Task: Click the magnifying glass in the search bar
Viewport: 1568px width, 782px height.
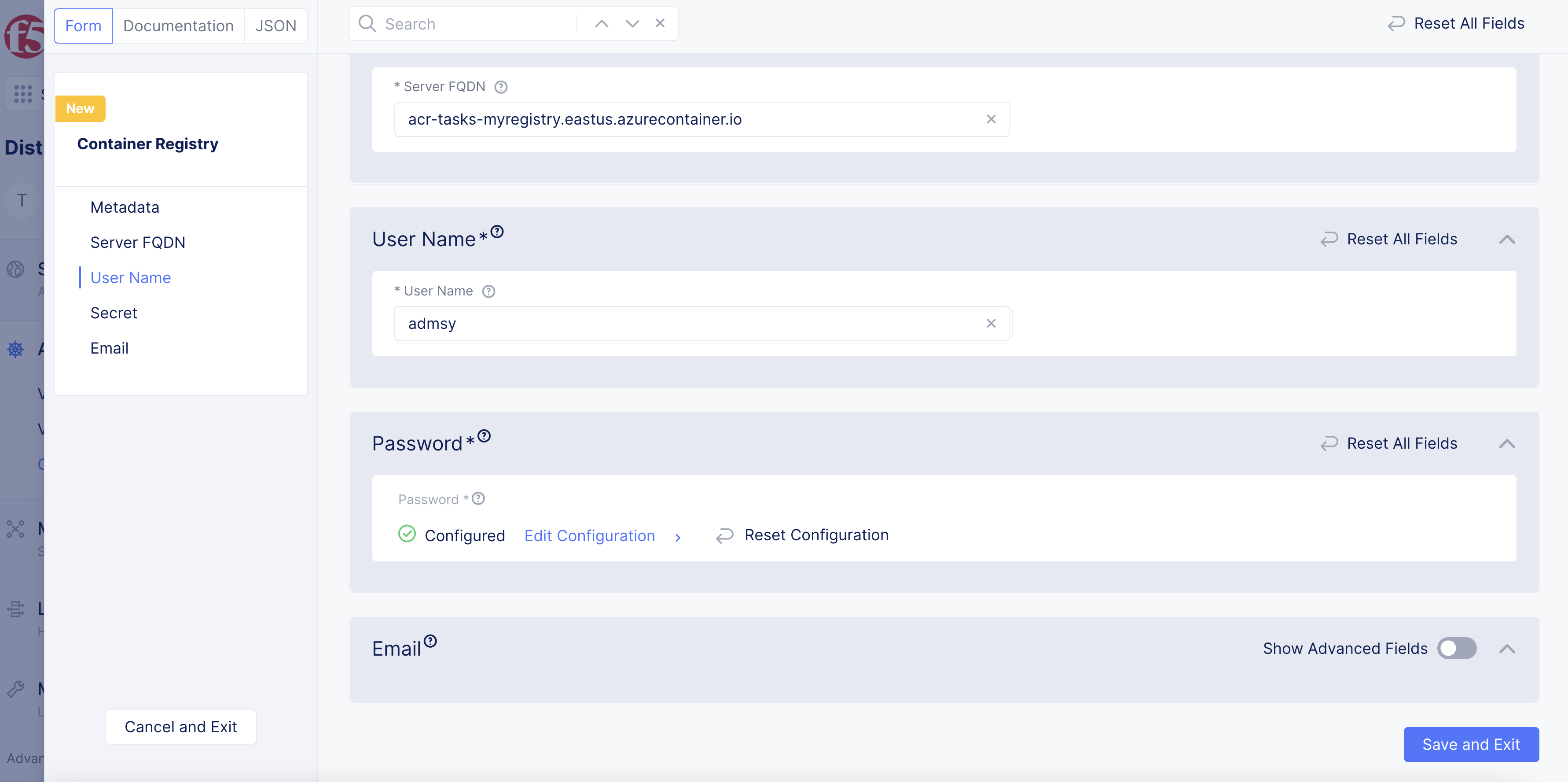Action: pos(367,23)
